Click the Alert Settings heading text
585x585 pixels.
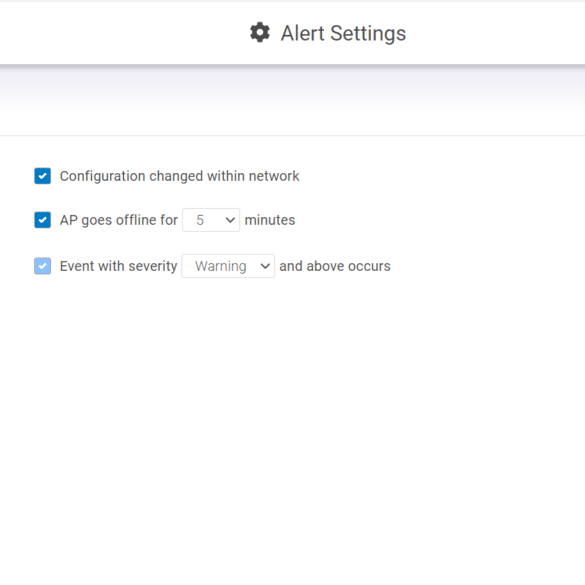[343, 33]
